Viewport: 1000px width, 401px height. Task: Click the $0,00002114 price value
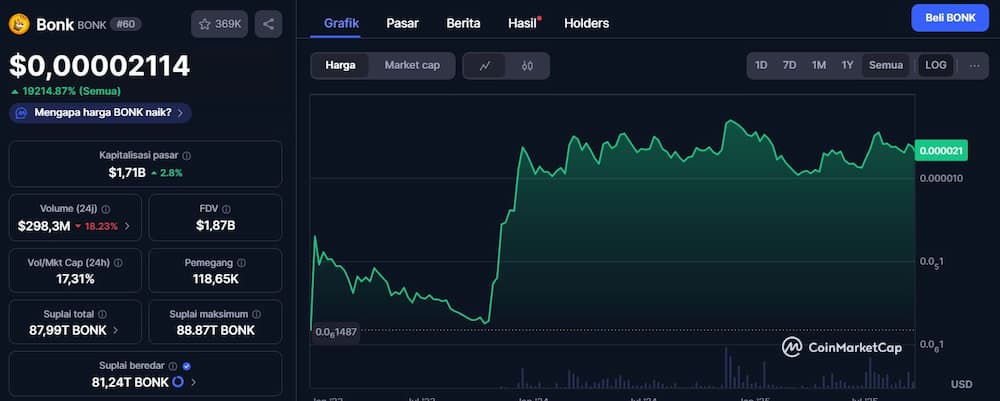[99, 66]
